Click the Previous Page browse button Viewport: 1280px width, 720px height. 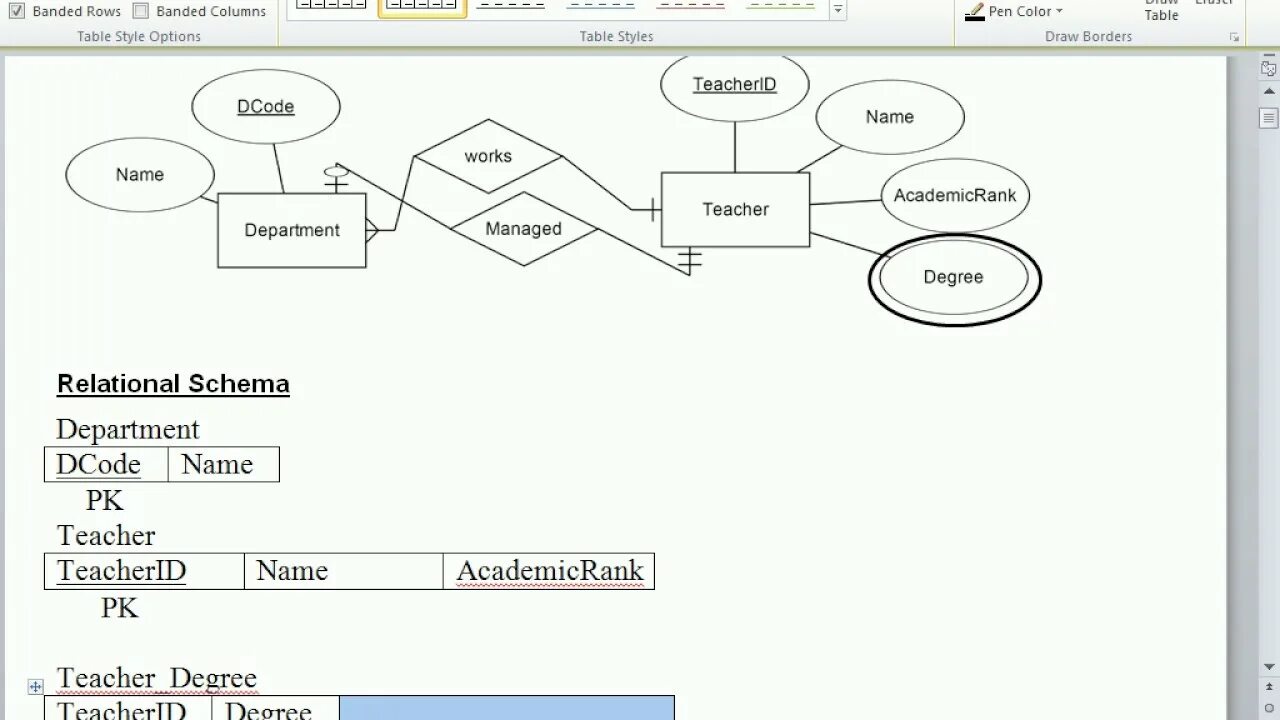click(1269, 688)
